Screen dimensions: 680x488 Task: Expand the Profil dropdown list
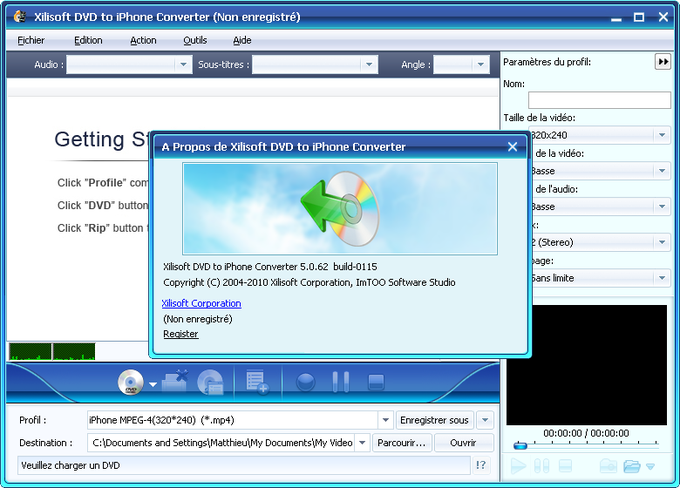tap(385, 420)
